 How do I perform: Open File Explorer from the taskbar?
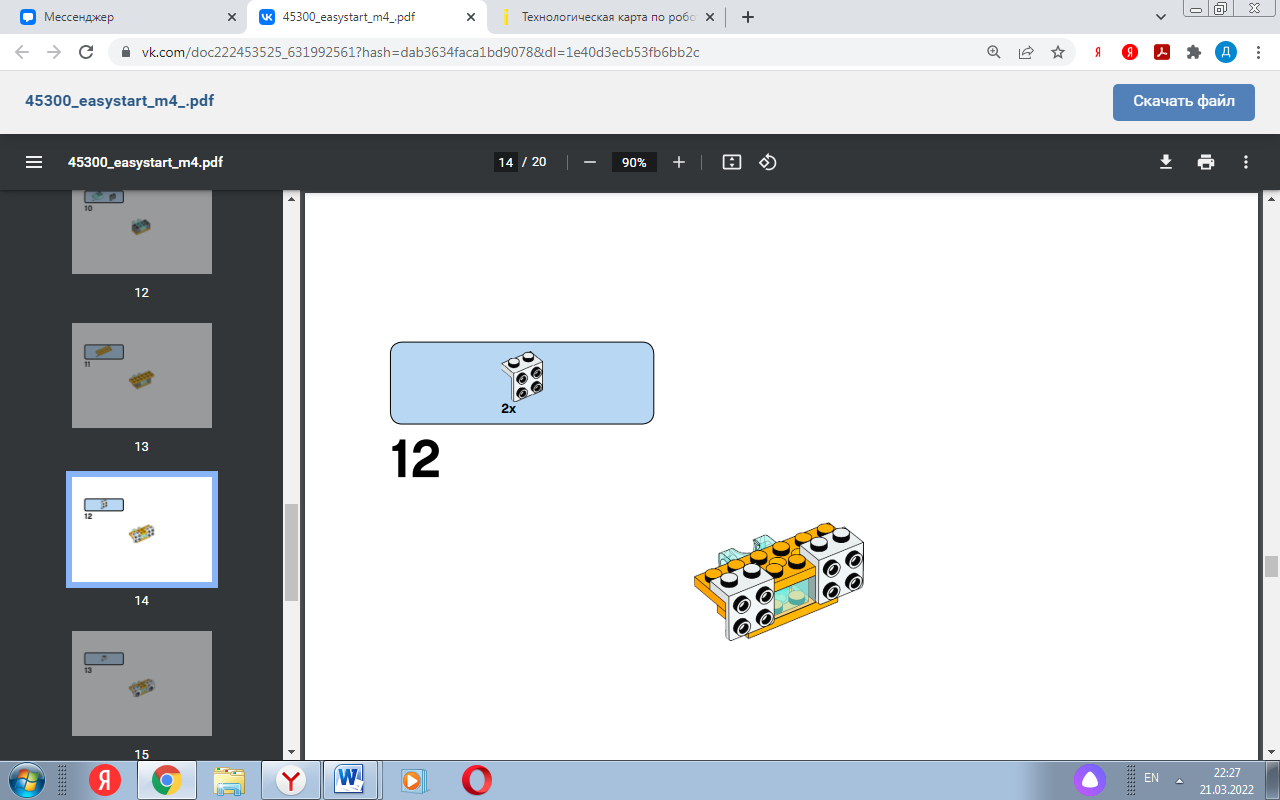coord(229,780)
